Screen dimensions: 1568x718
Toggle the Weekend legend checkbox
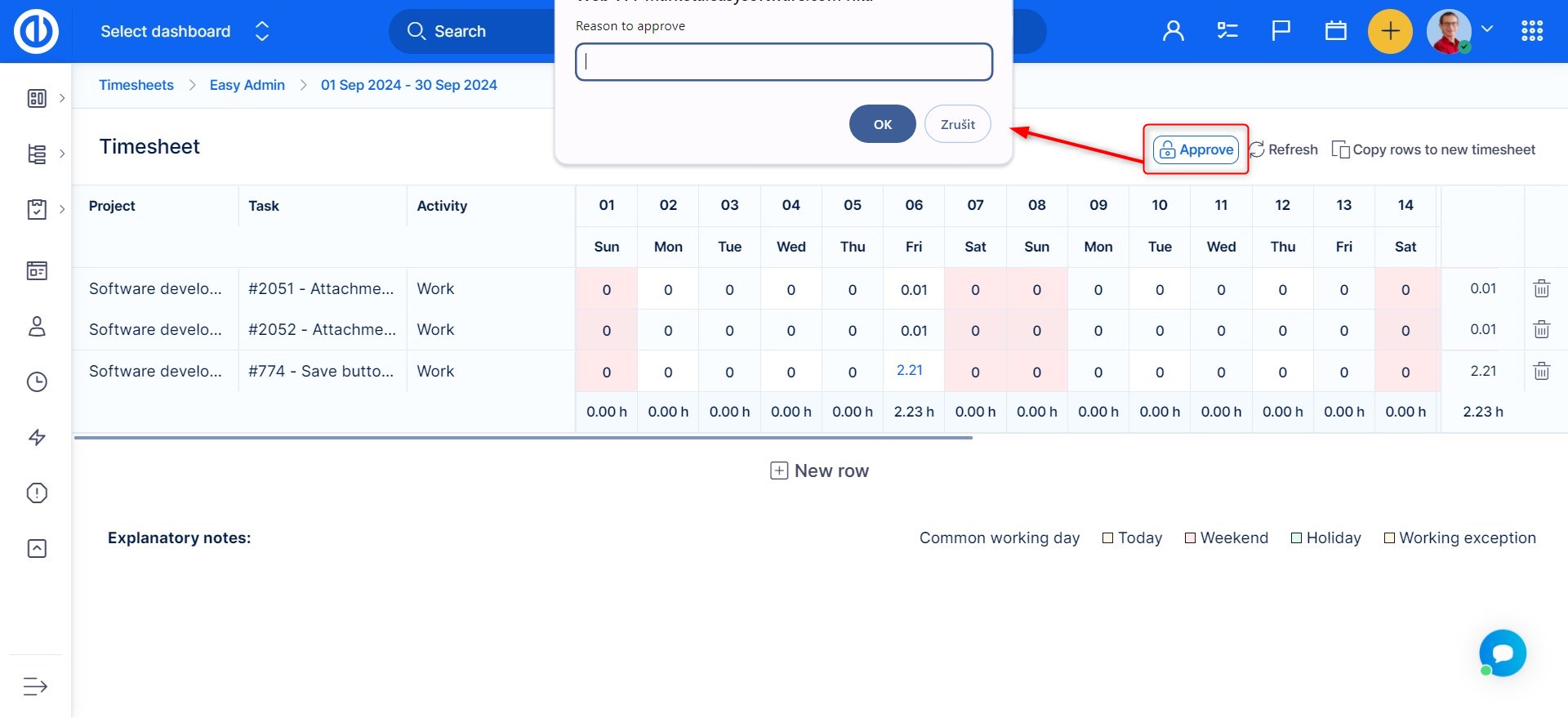pyautogui.click(x=1190, y=538)
